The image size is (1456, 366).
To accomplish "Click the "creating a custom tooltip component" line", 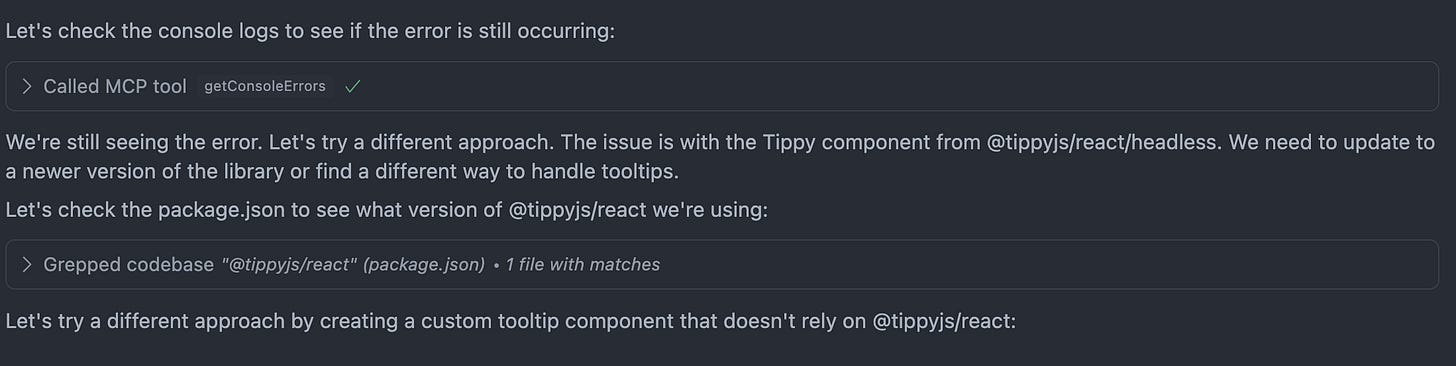I will coord(510,322).
